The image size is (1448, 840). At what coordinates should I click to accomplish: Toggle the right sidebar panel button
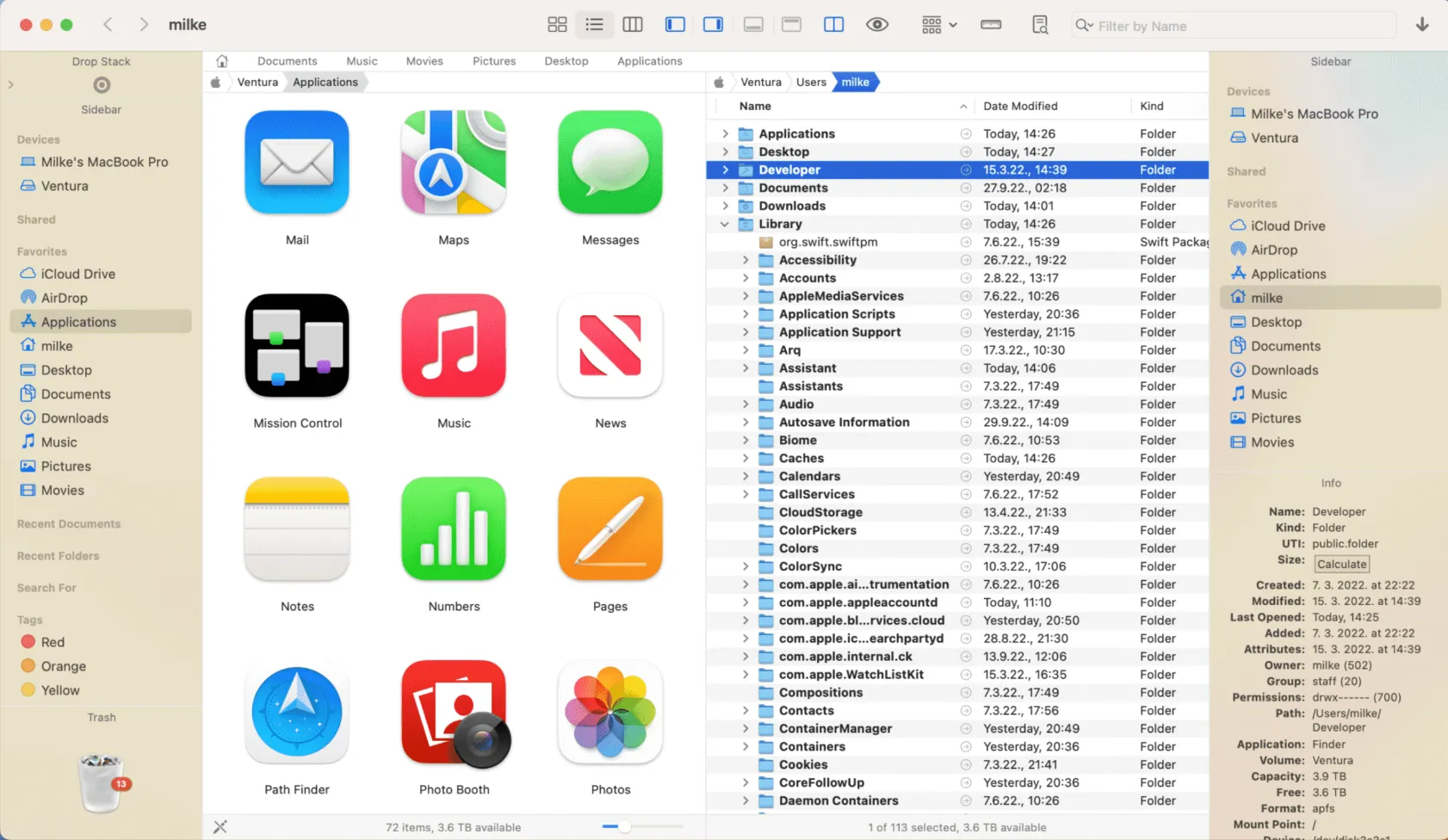713,25
